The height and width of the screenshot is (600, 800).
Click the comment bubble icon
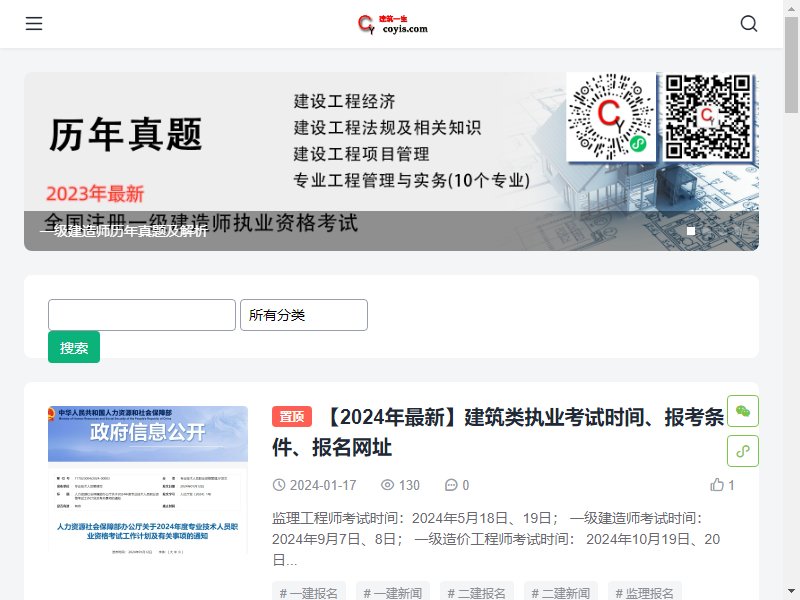451,485
